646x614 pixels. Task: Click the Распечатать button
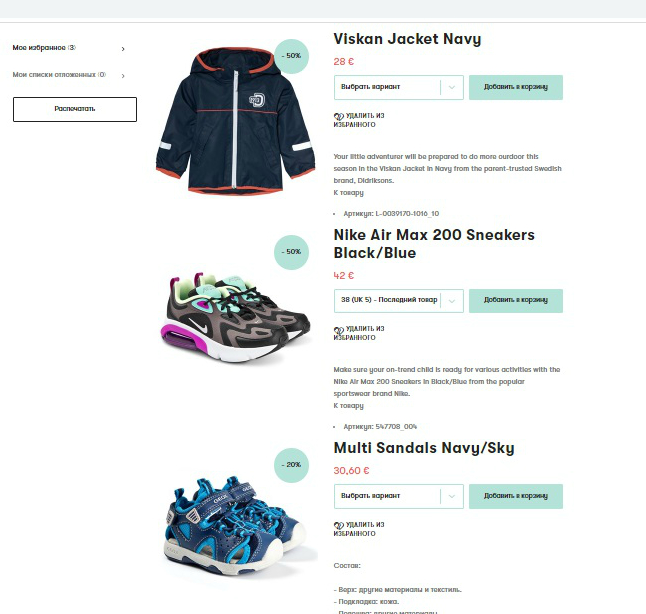75,109
